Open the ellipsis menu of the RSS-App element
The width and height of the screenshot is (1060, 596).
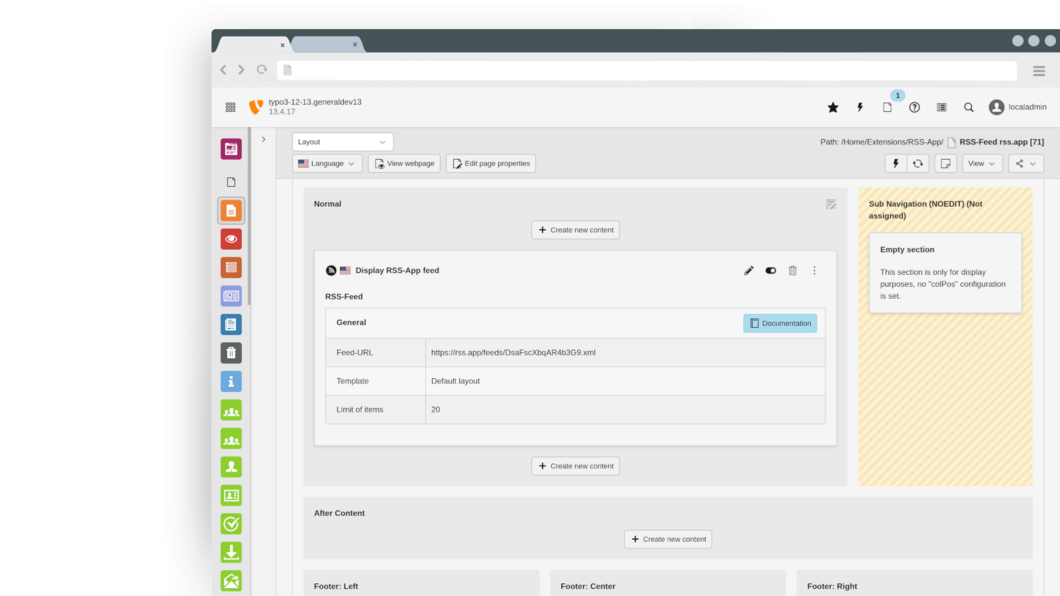pos(814,270)
